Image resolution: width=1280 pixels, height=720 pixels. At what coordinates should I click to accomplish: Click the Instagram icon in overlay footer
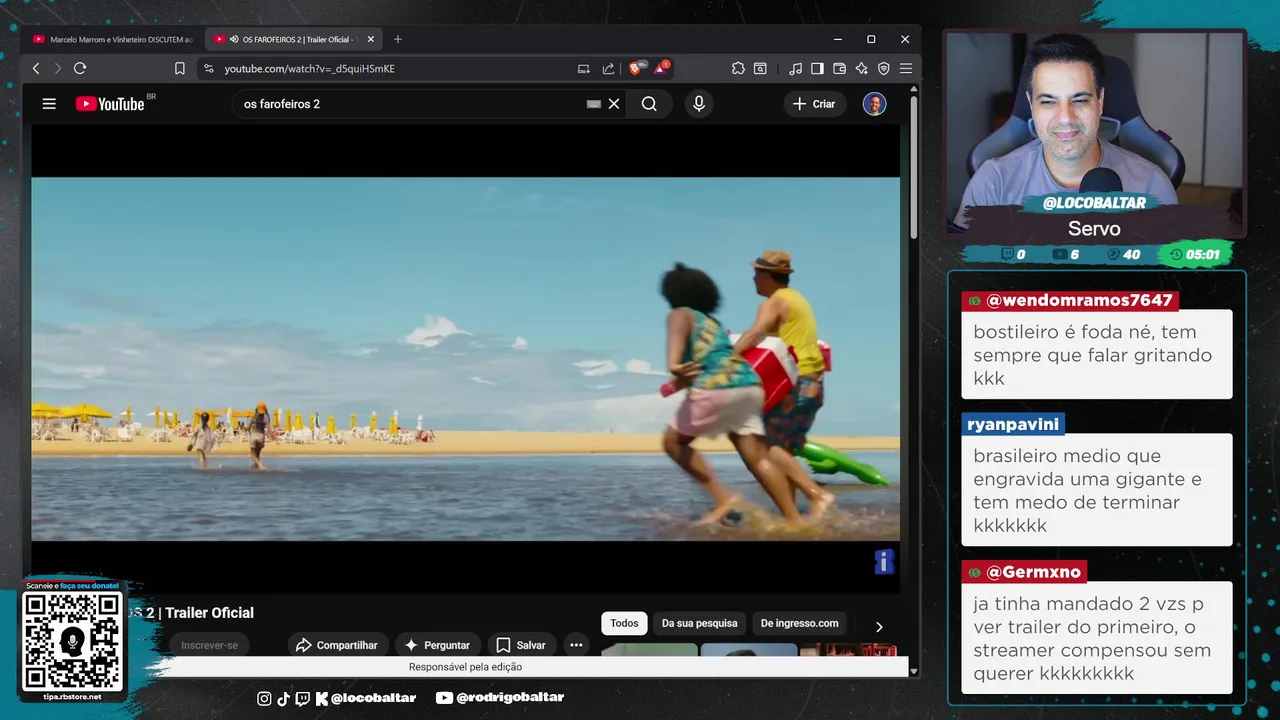[x=264, y=698]
